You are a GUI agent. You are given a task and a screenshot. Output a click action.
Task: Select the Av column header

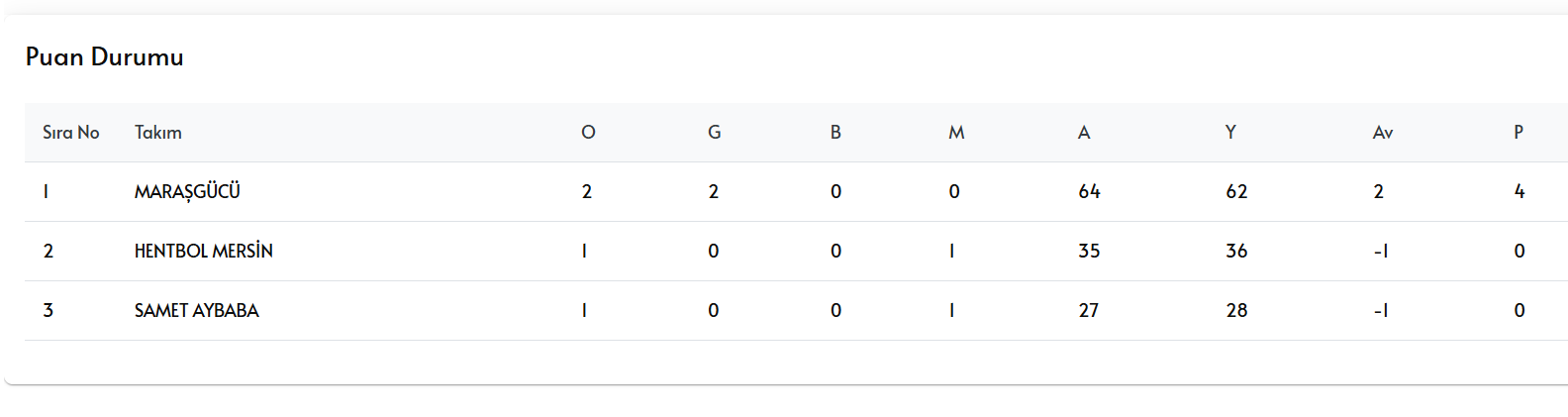click(1383, 132)
